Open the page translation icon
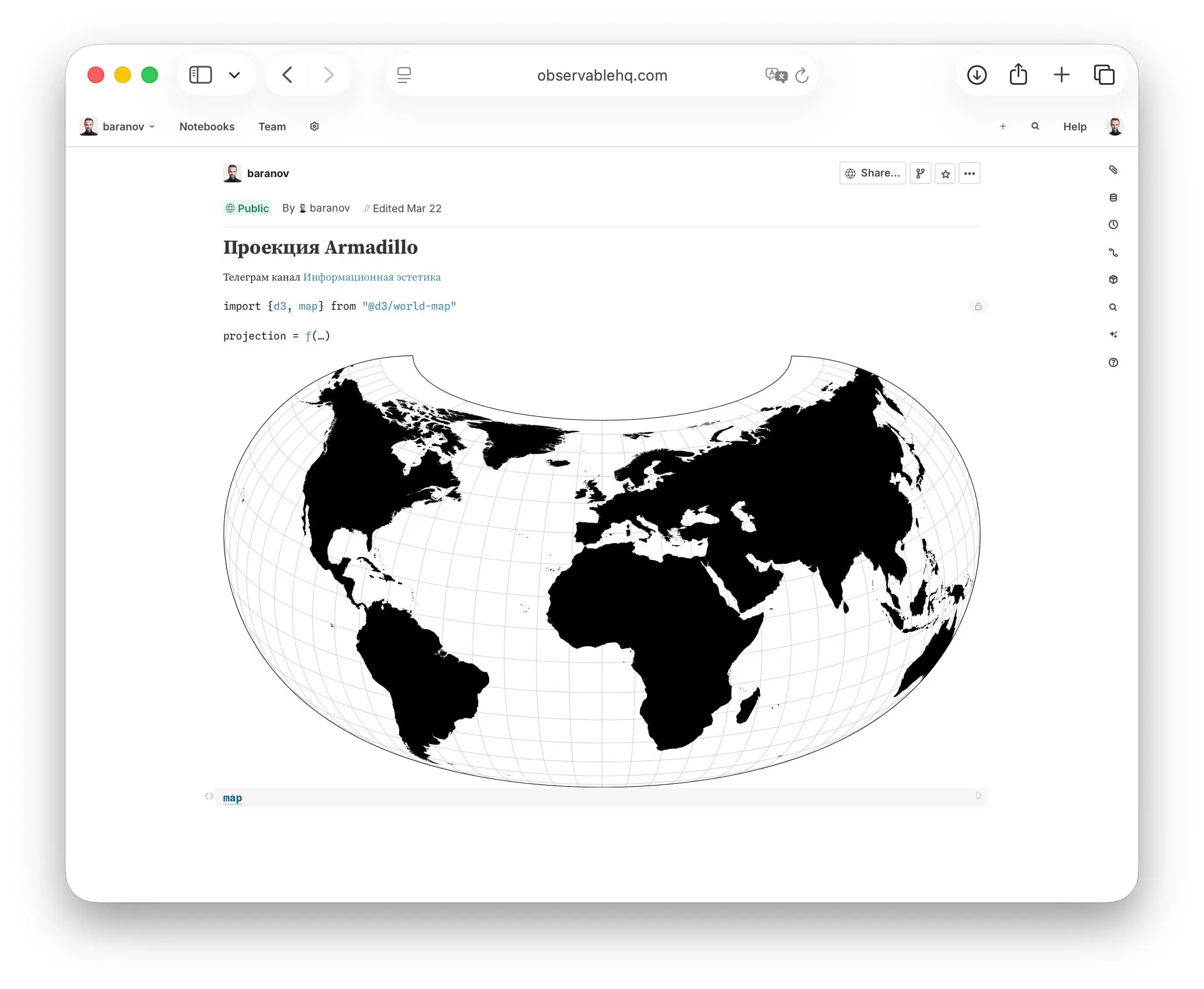1204x989 pixels. (776, 75)
